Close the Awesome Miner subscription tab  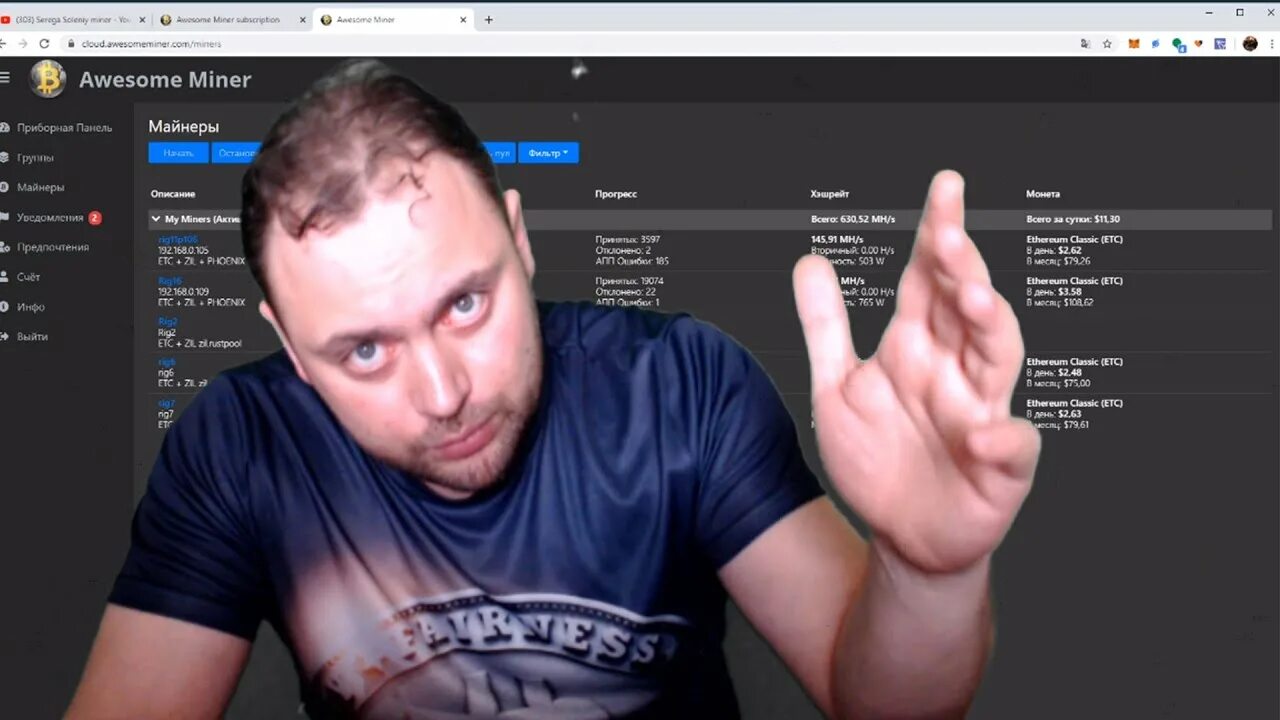303,19
